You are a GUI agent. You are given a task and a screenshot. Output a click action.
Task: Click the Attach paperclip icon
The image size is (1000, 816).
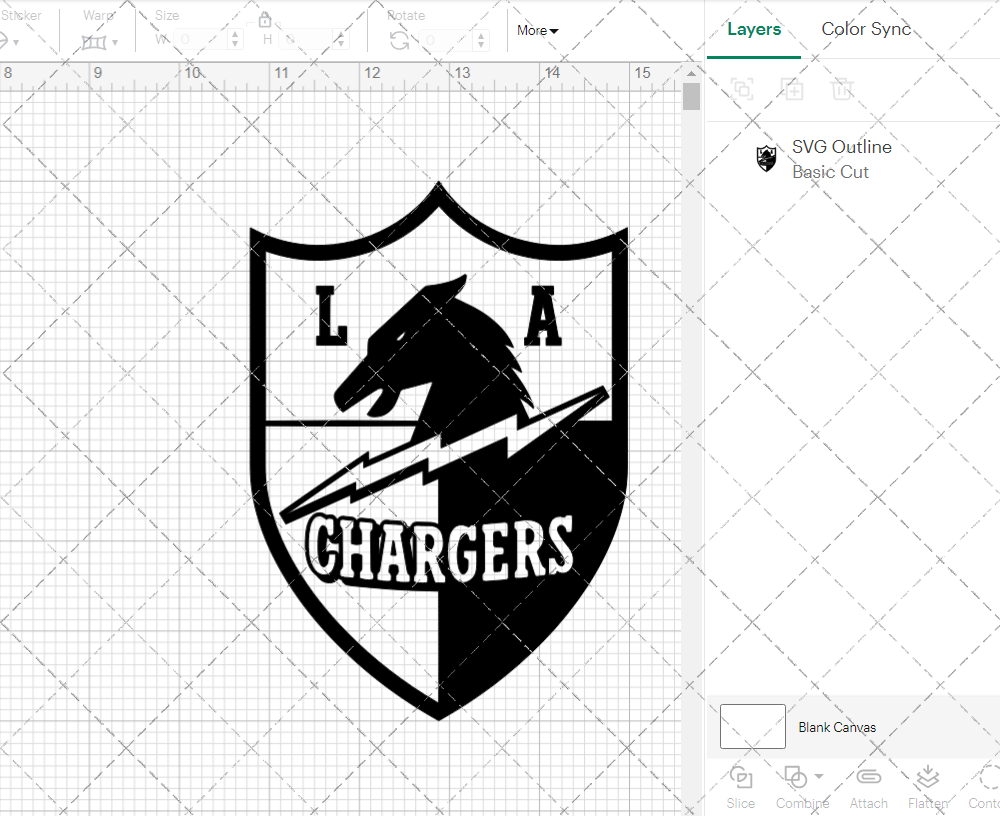(868, 776)
